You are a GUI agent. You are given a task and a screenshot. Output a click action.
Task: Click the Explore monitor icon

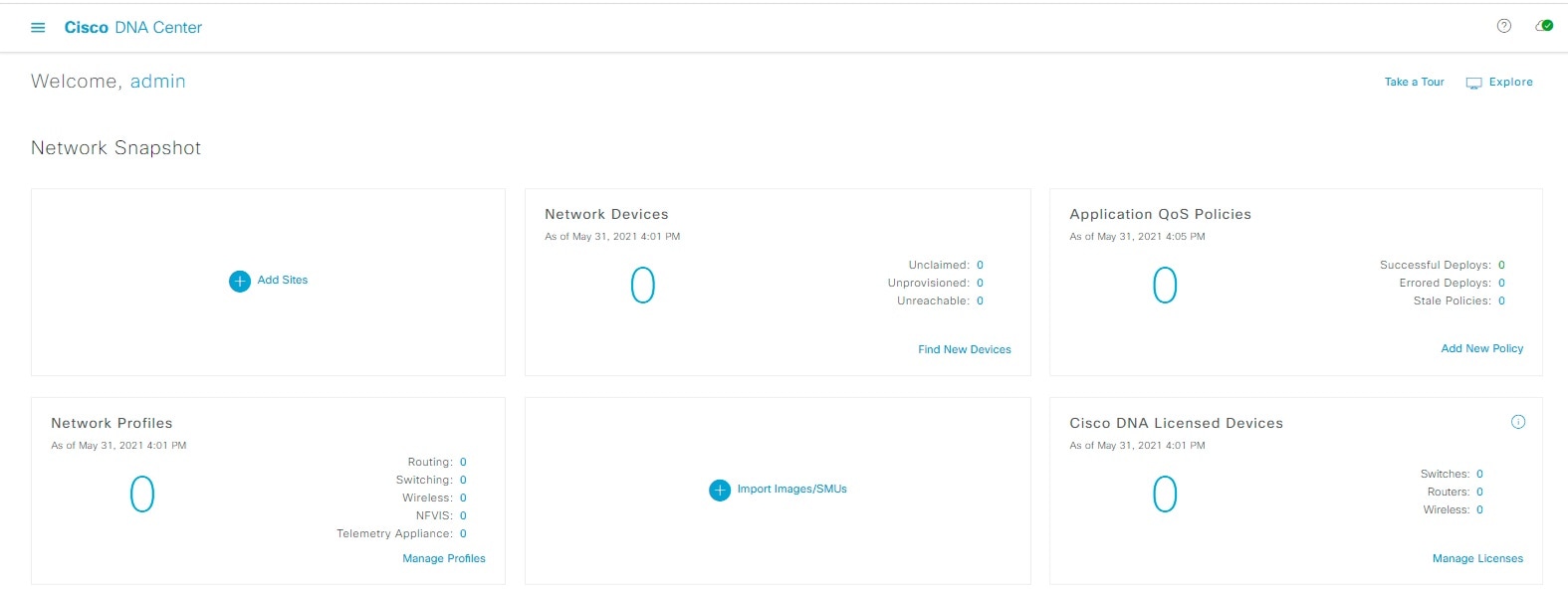(x=1473, y=84)
